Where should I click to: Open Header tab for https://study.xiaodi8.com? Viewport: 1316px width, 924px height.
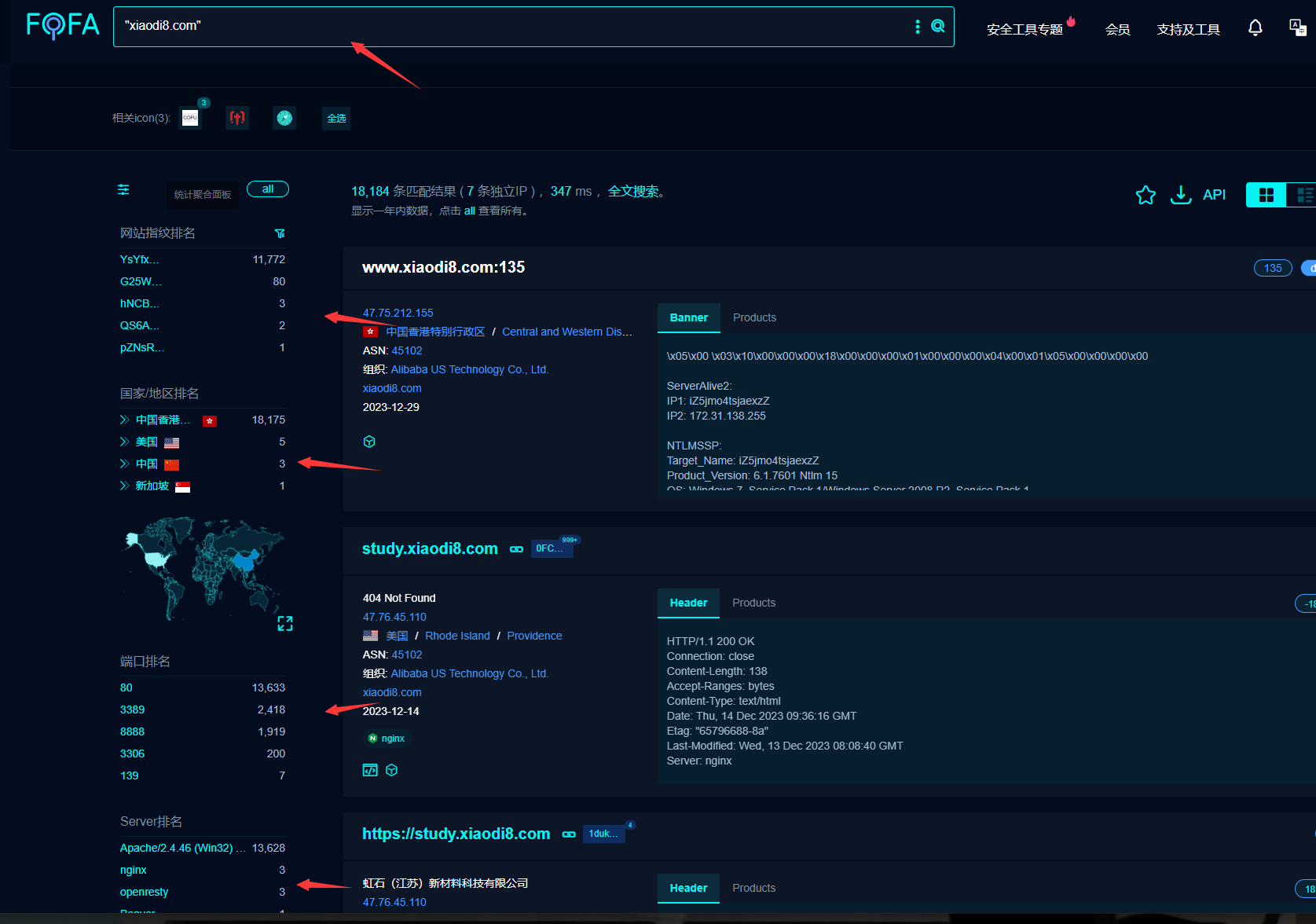[x=688, y=888]
